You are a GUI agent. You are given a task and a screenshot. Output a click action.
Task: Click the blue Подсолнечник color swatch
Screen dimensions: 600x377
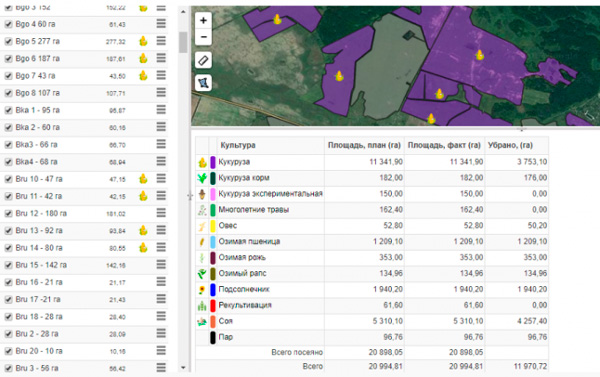[x=213, y=290]
